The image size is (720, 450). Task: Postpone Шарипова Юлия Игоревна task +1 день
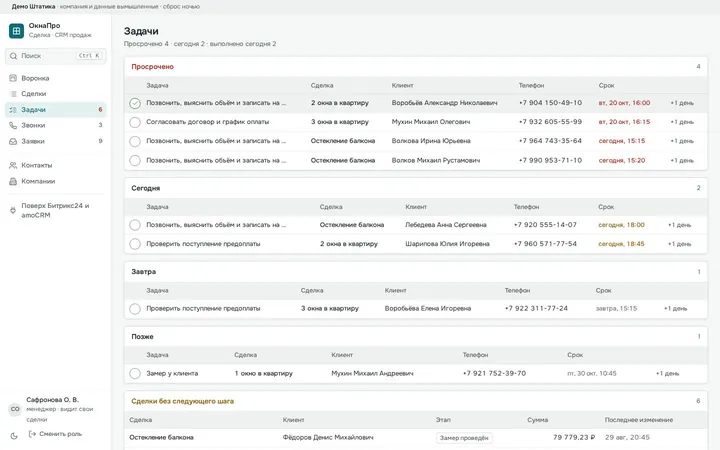coord(679,244)
